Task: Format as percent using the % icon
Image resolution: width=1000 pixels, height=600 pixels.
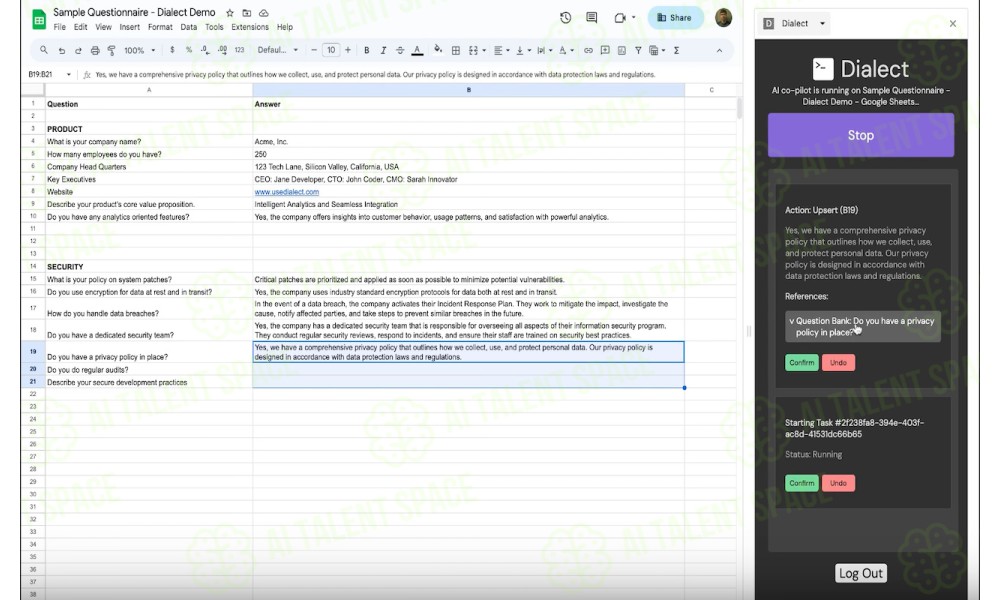Action: coord(189,50)
